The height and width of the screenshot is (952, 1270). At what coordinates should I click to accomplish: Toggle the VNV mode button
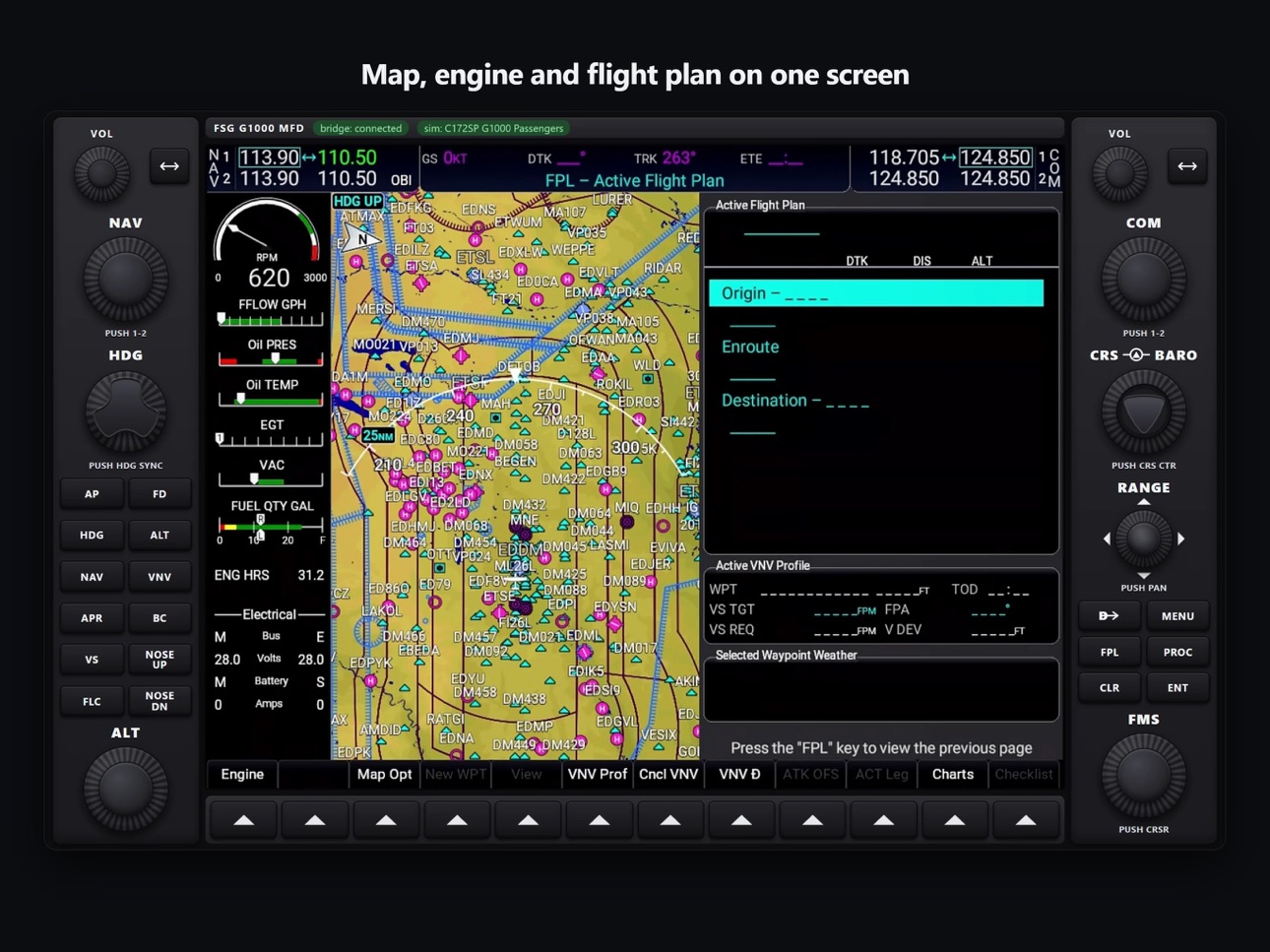click(159, 577)
